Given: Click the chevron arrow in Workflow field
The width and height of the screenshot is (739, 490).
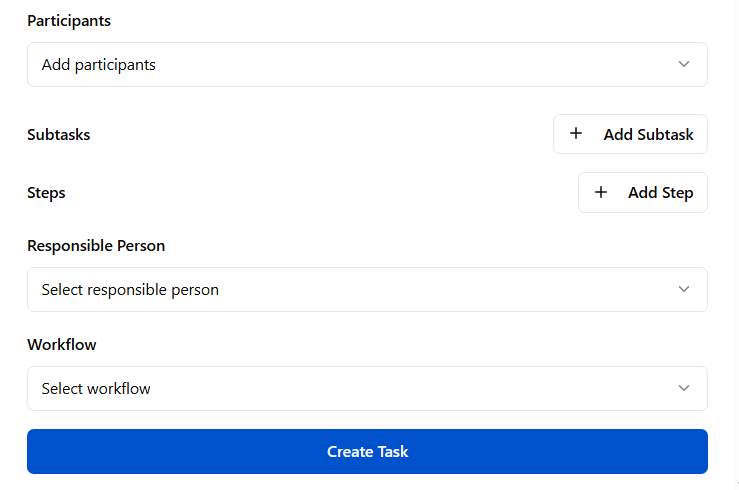Looking at the screenshot, I should pyautogui.click(x=684, y=388).
